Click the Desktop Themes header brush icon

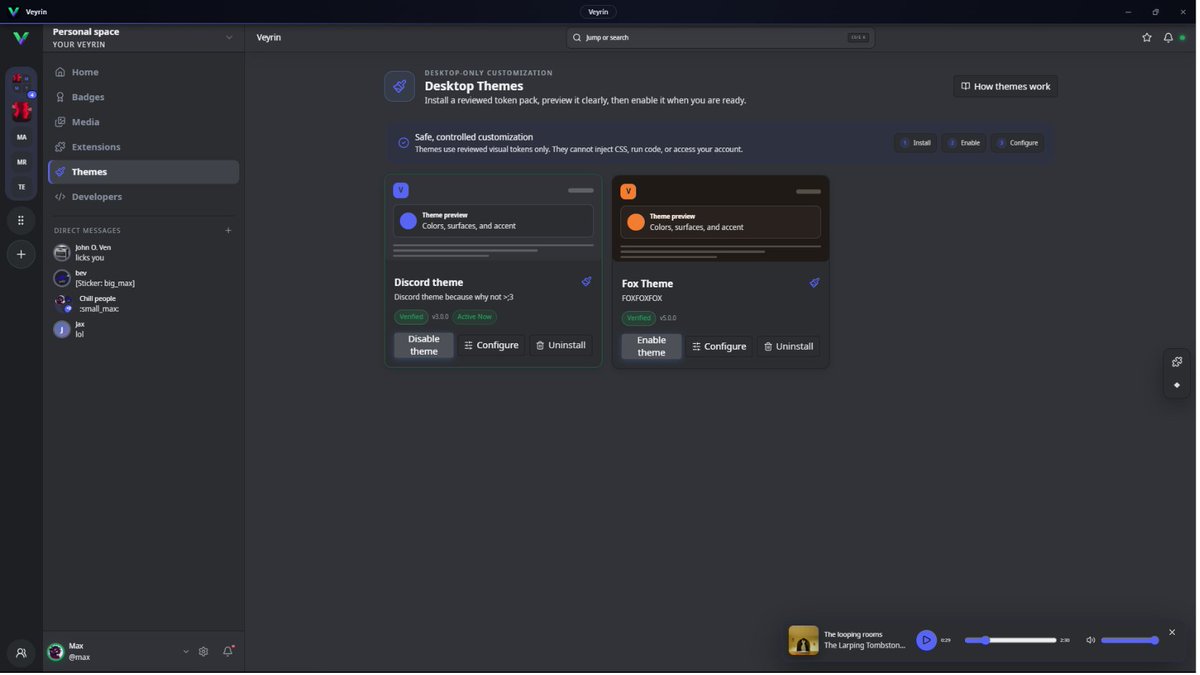400,86
